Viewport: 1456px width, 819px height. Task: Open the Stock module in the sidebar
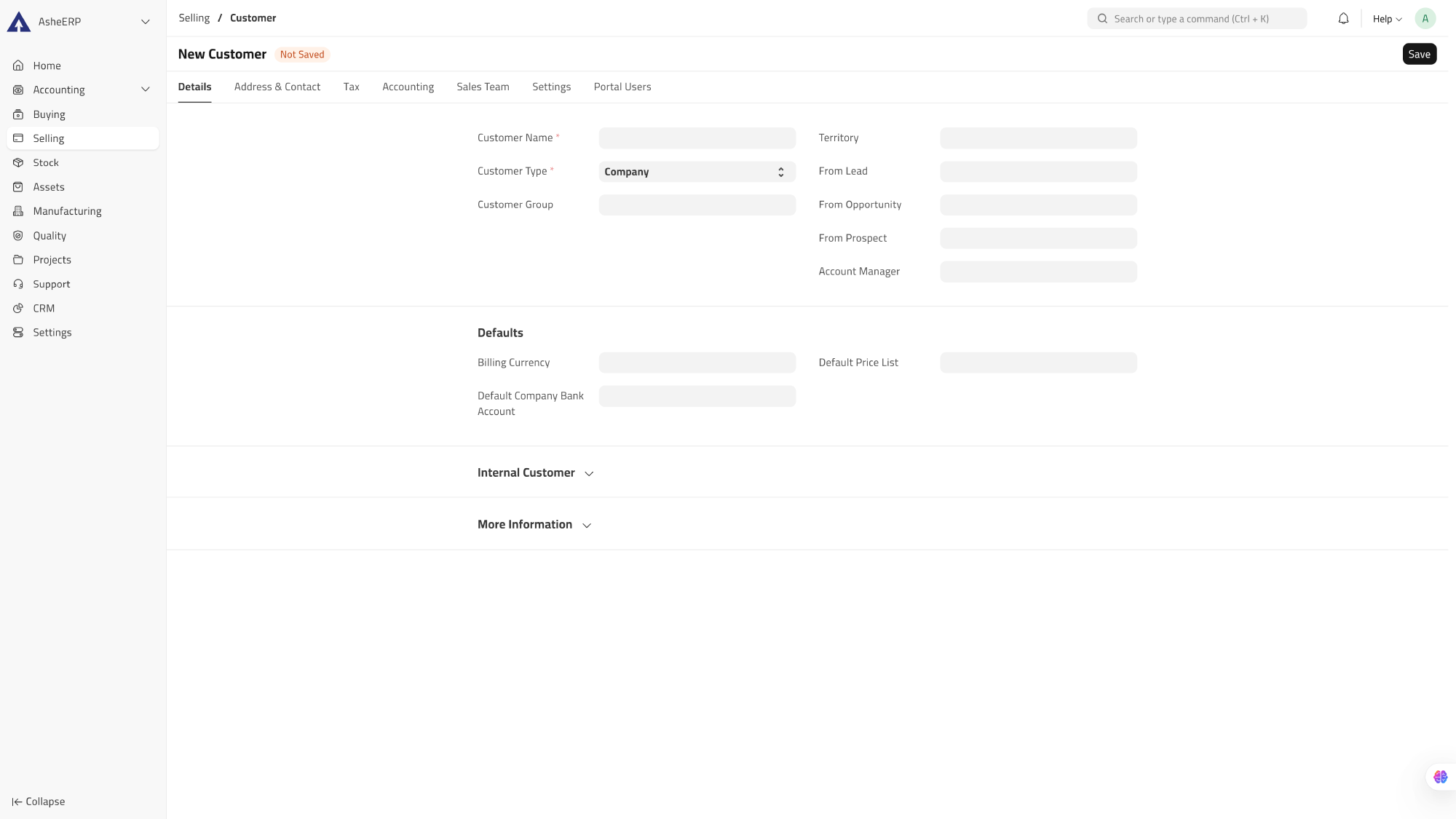[46, 162]
